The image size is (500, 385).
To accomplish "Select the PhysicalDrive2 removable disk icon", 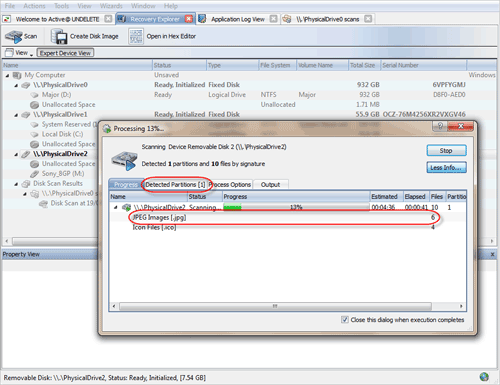I will point(26,154).
